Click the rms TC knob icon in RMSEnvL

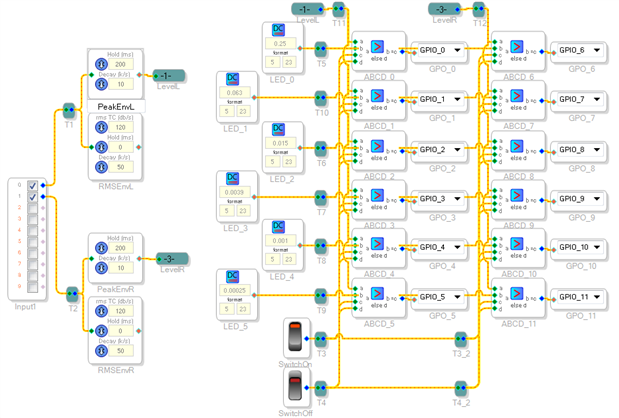[101, 127]
